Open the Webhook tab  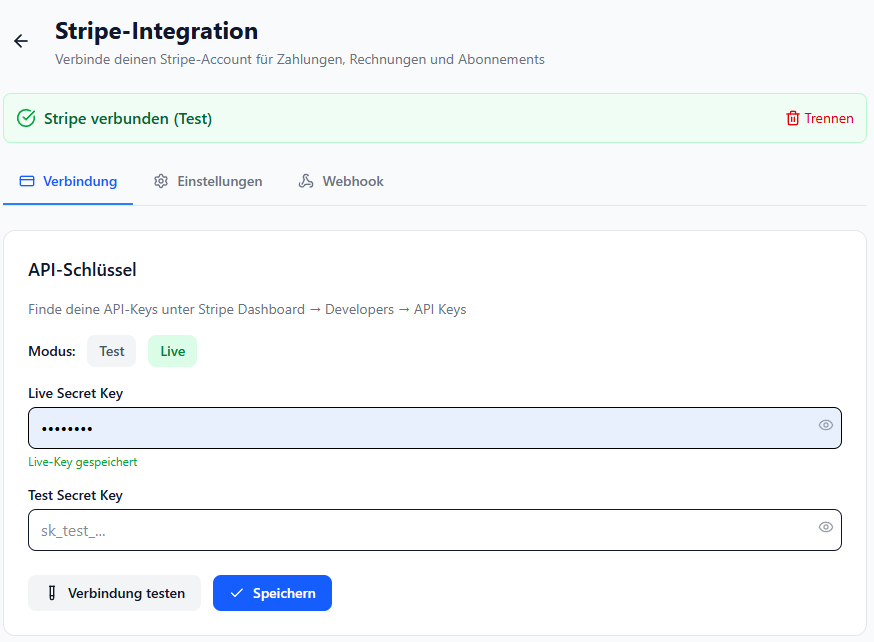[341, 181]
